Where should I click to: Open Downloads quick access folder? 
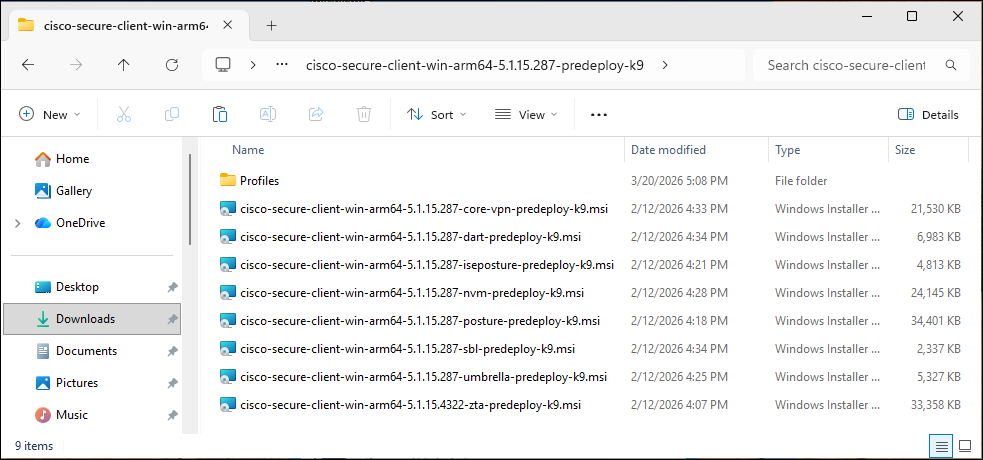pos(92,319)
